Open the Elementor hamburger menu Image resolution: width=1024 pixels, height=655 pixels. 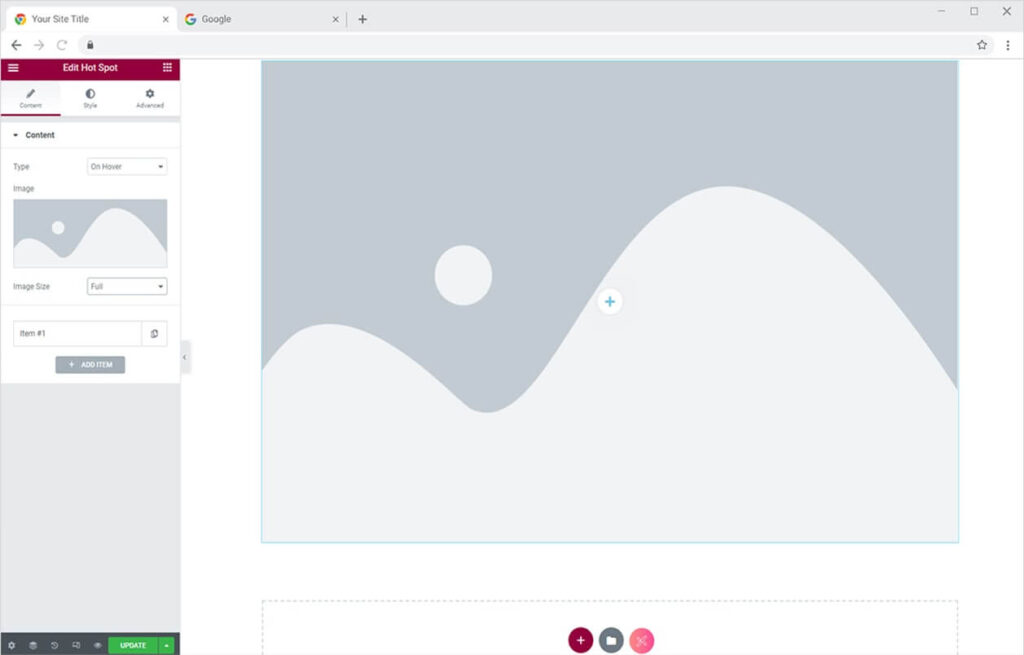[13, 68]
